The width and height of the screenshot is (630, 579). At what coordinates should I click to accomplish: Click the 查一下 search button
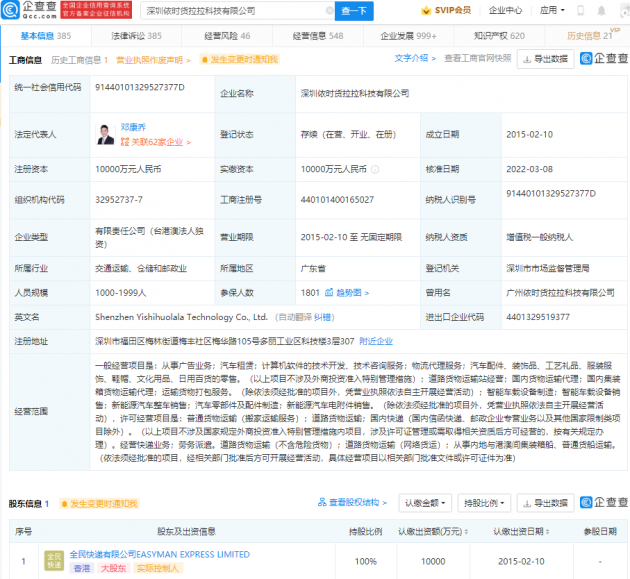(354, 11)
